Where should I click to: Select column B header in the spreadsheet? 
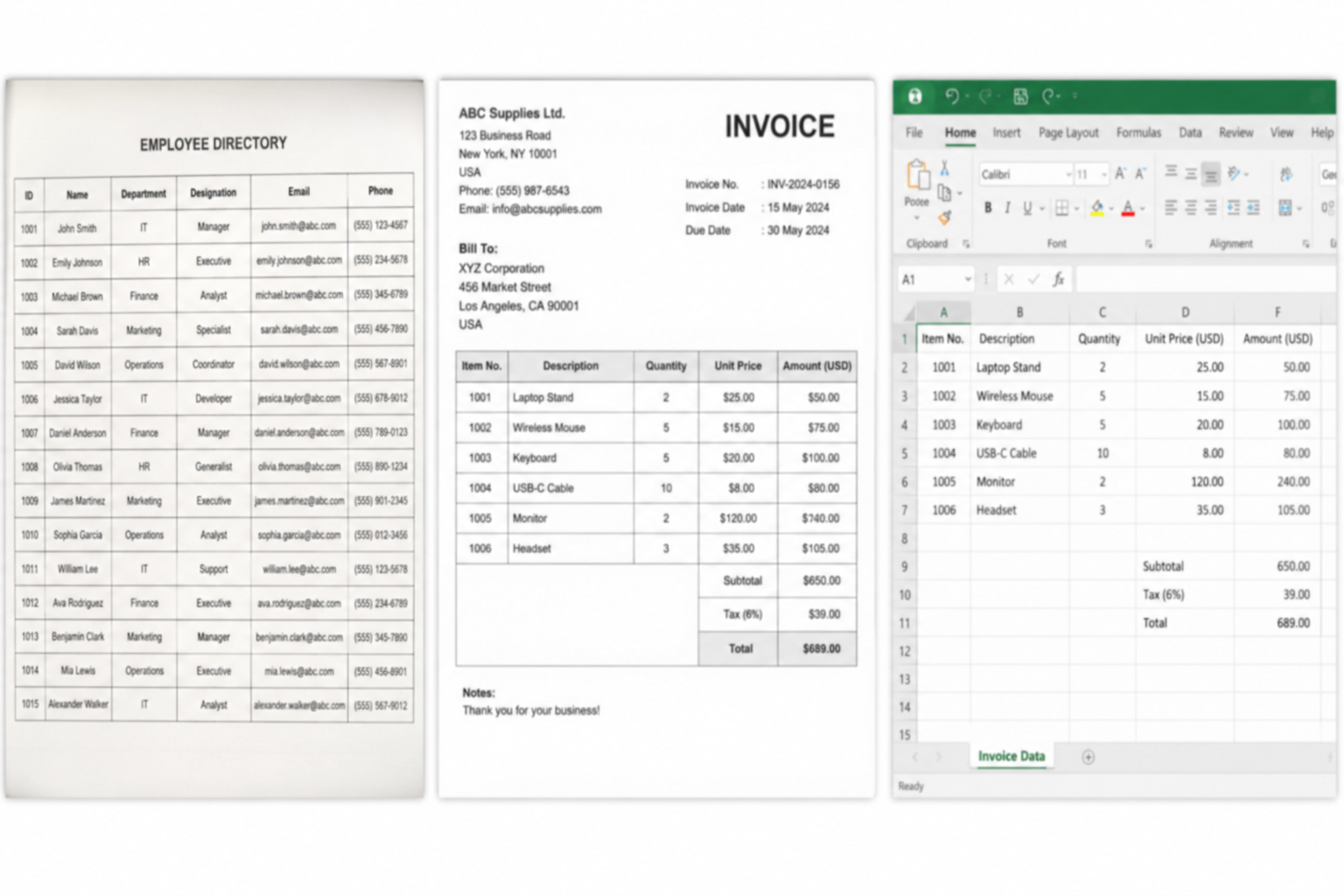tap(1019, 312)
